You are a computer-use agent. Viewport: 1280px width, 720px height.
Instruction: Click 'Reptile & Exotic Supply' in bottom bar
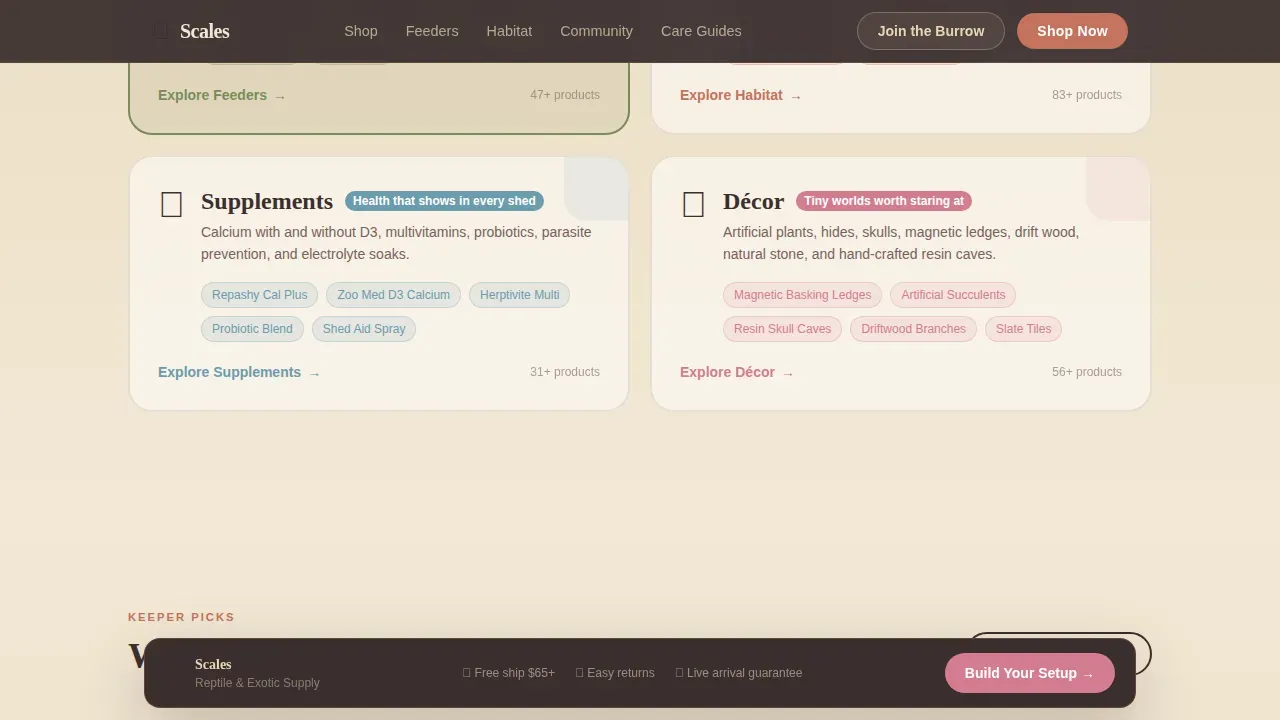257,683
